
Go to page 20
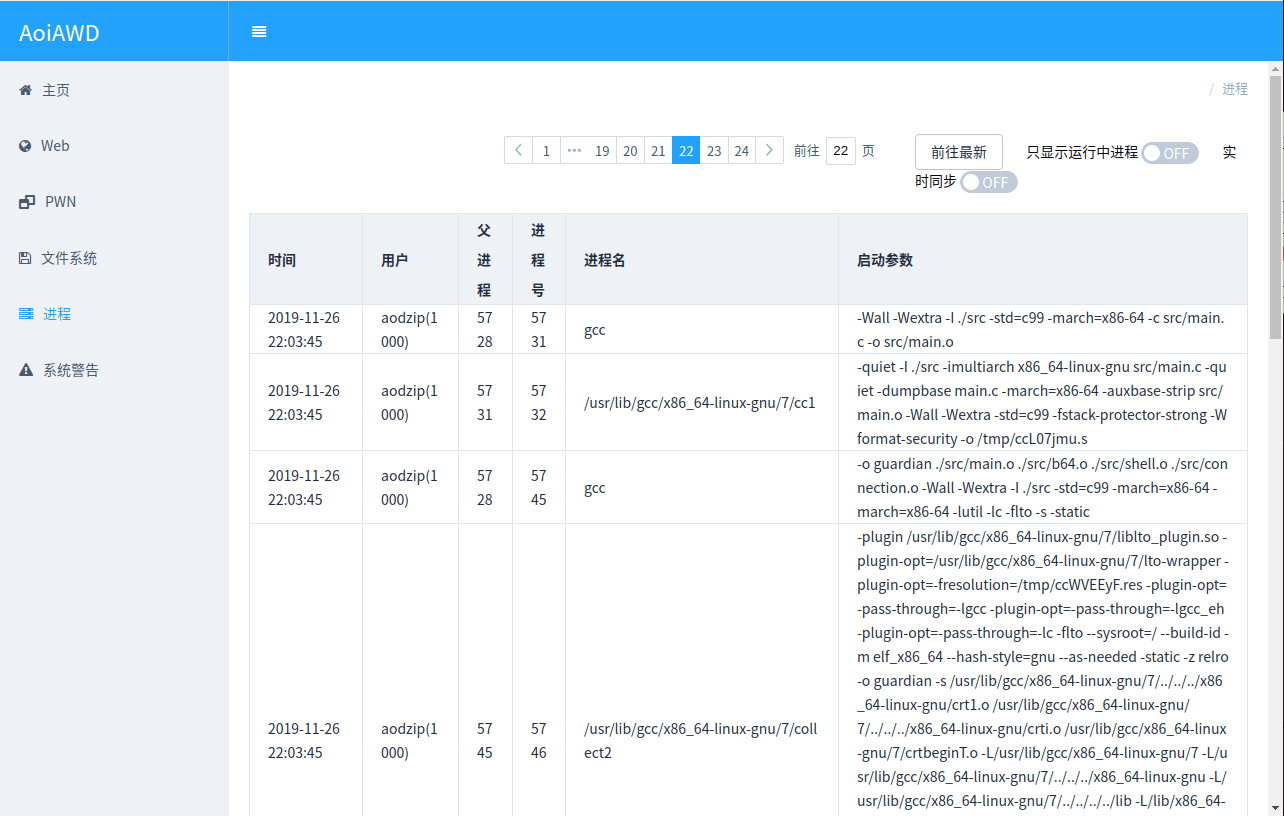point(630,151)
